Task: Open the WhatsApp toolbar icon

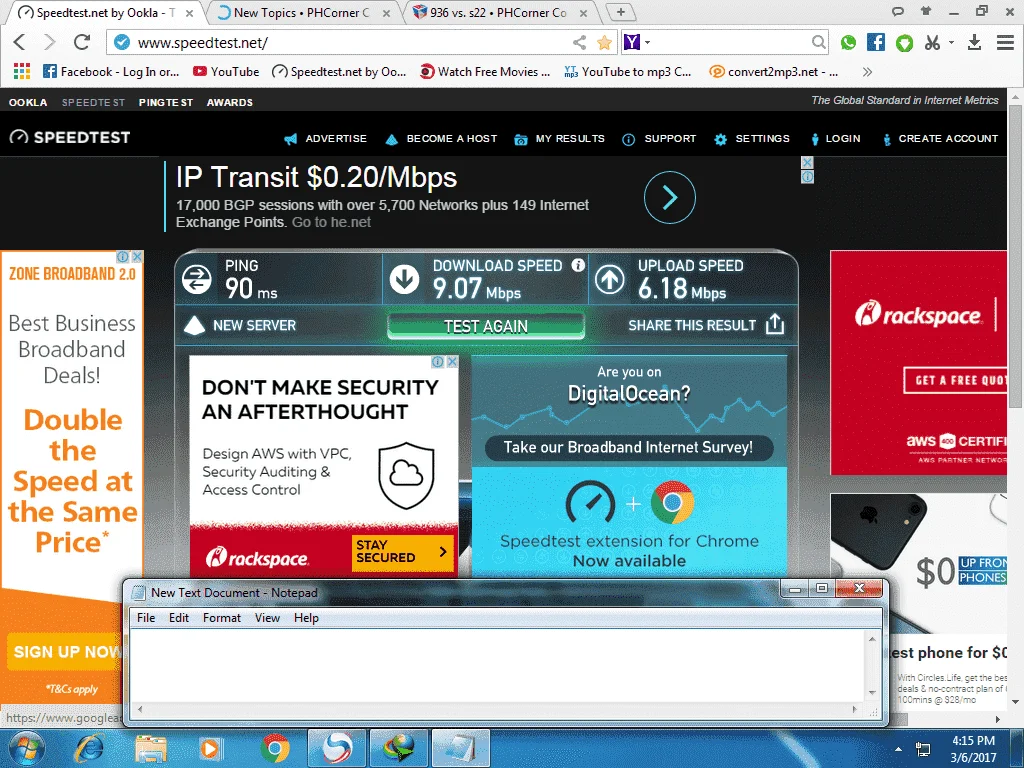Action: pyautogui.click(x=848, y=42)
